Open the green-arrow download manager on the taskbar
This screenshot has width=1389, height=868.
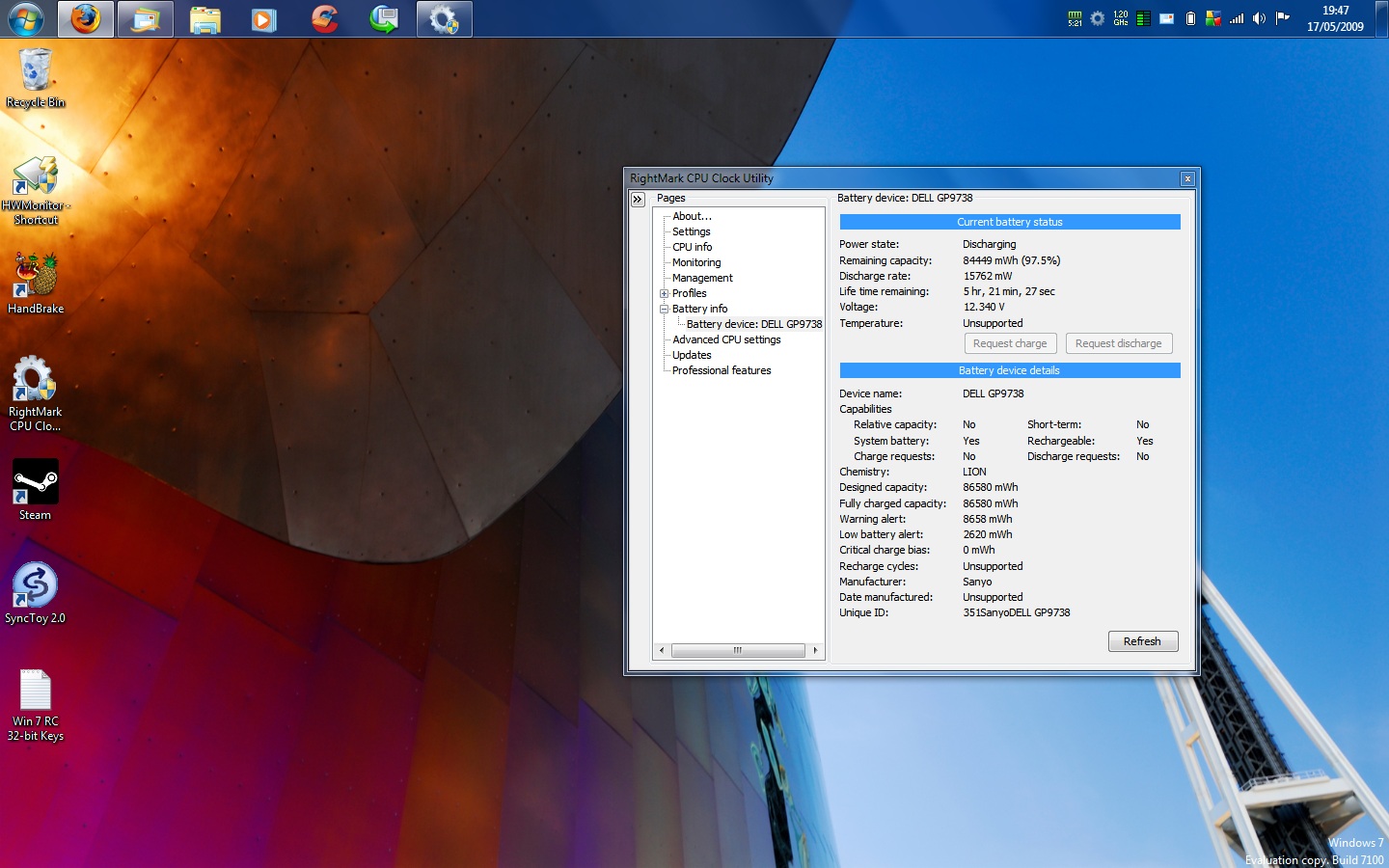384,18
